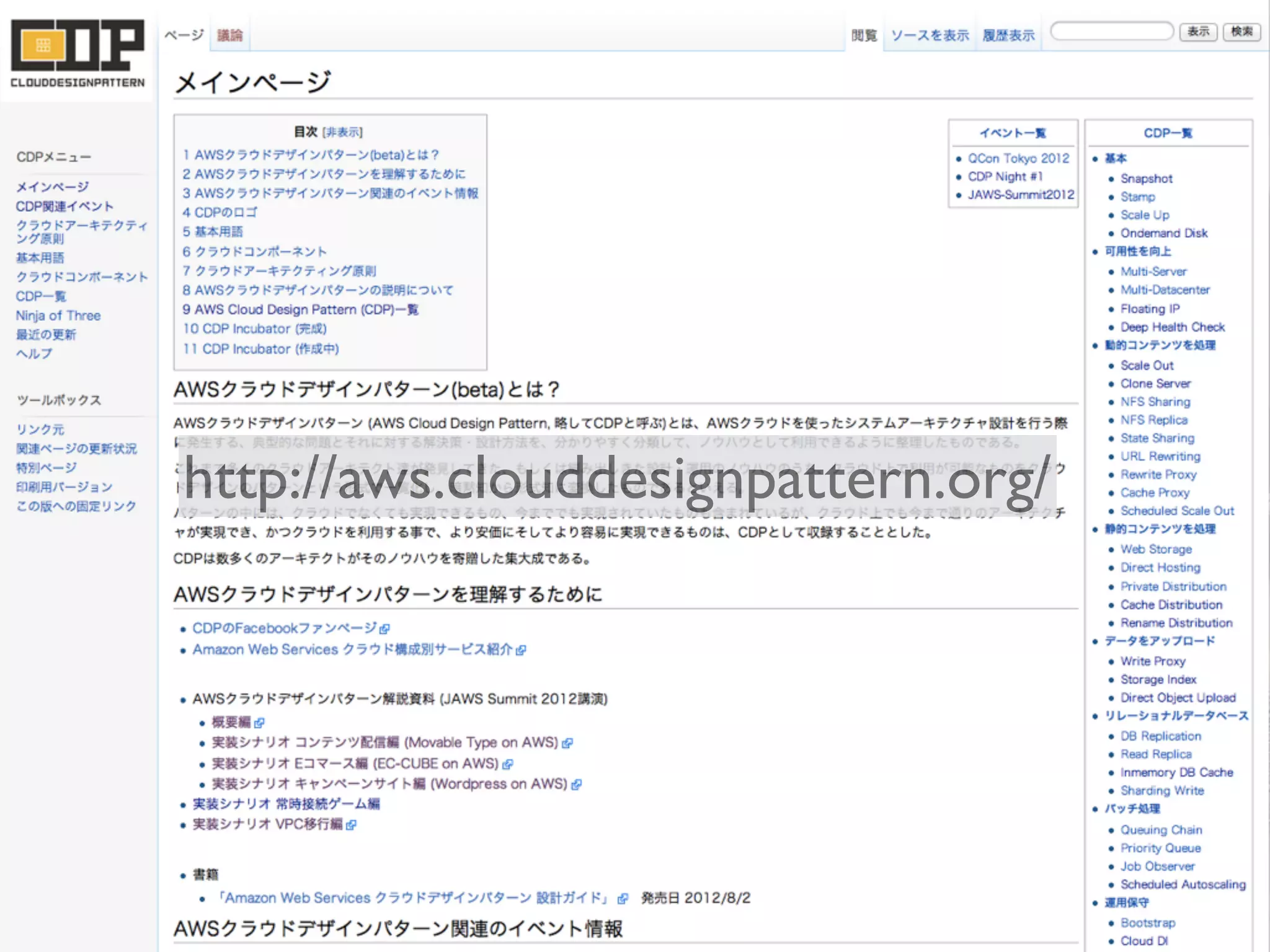Viewport: 1270px width, 952px height.
Task: Open 特別ページ in the toolbox
Action: (47, 467)
